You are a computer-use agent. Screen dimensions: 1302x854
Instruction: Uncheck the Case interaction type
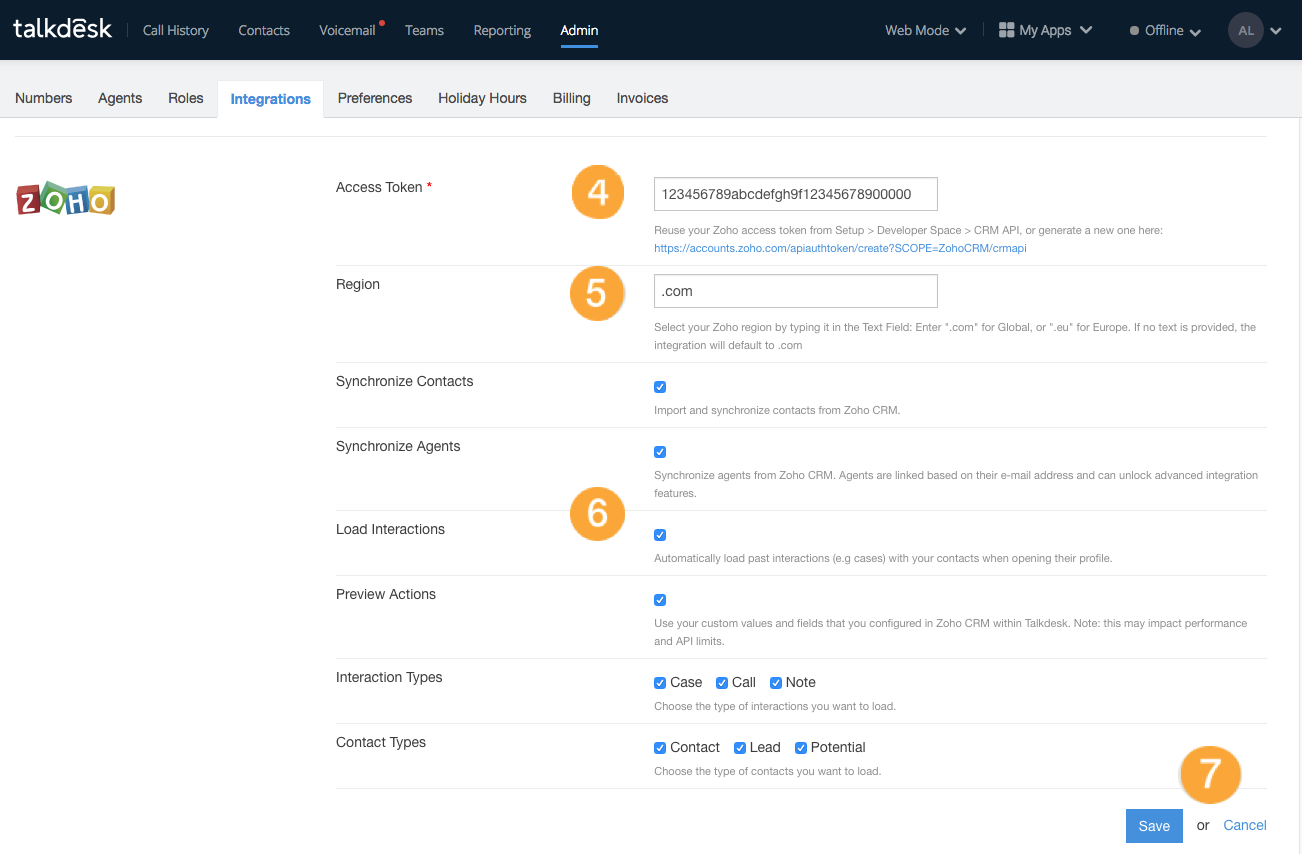(660, 683)
